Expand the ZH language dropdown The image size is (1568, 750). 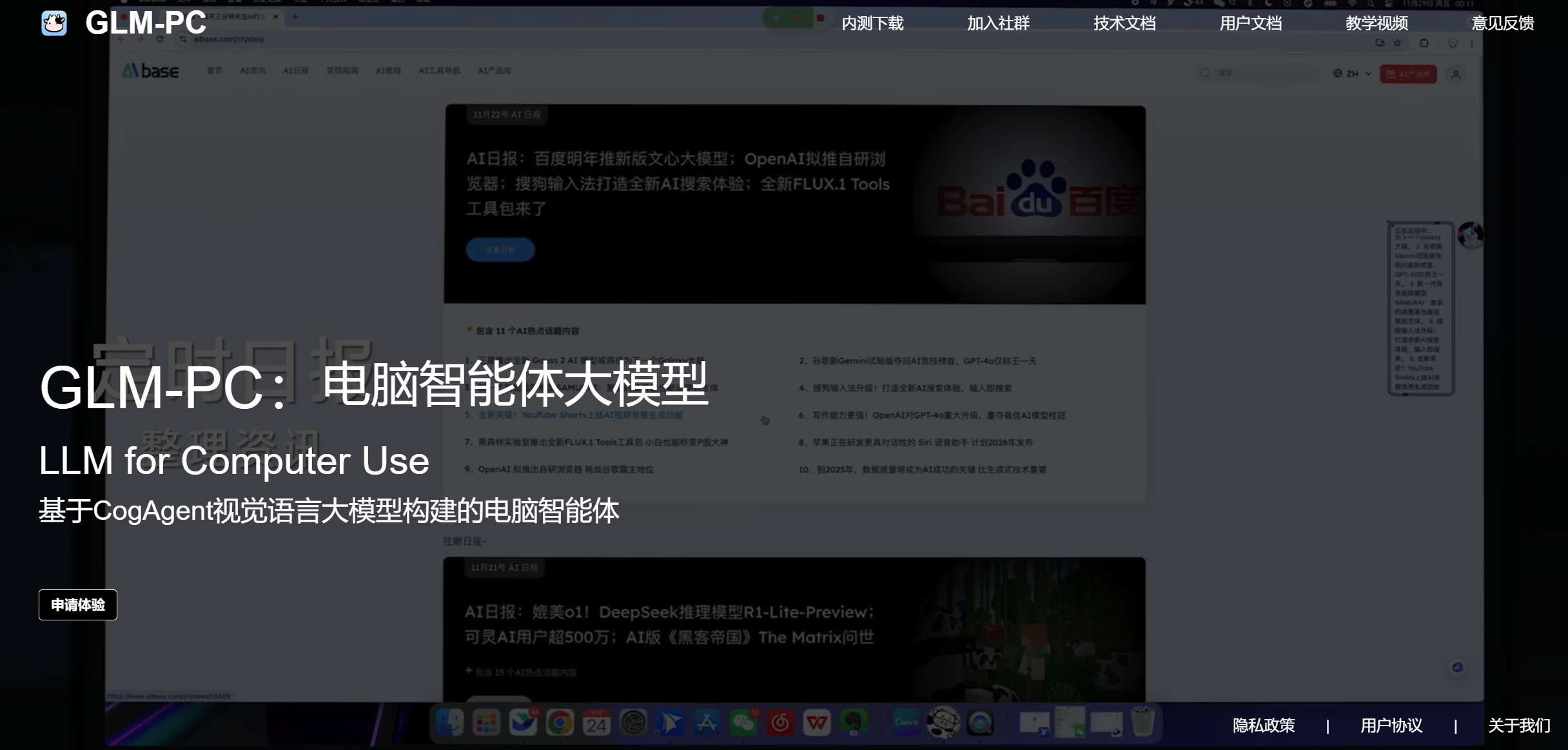1352,74
